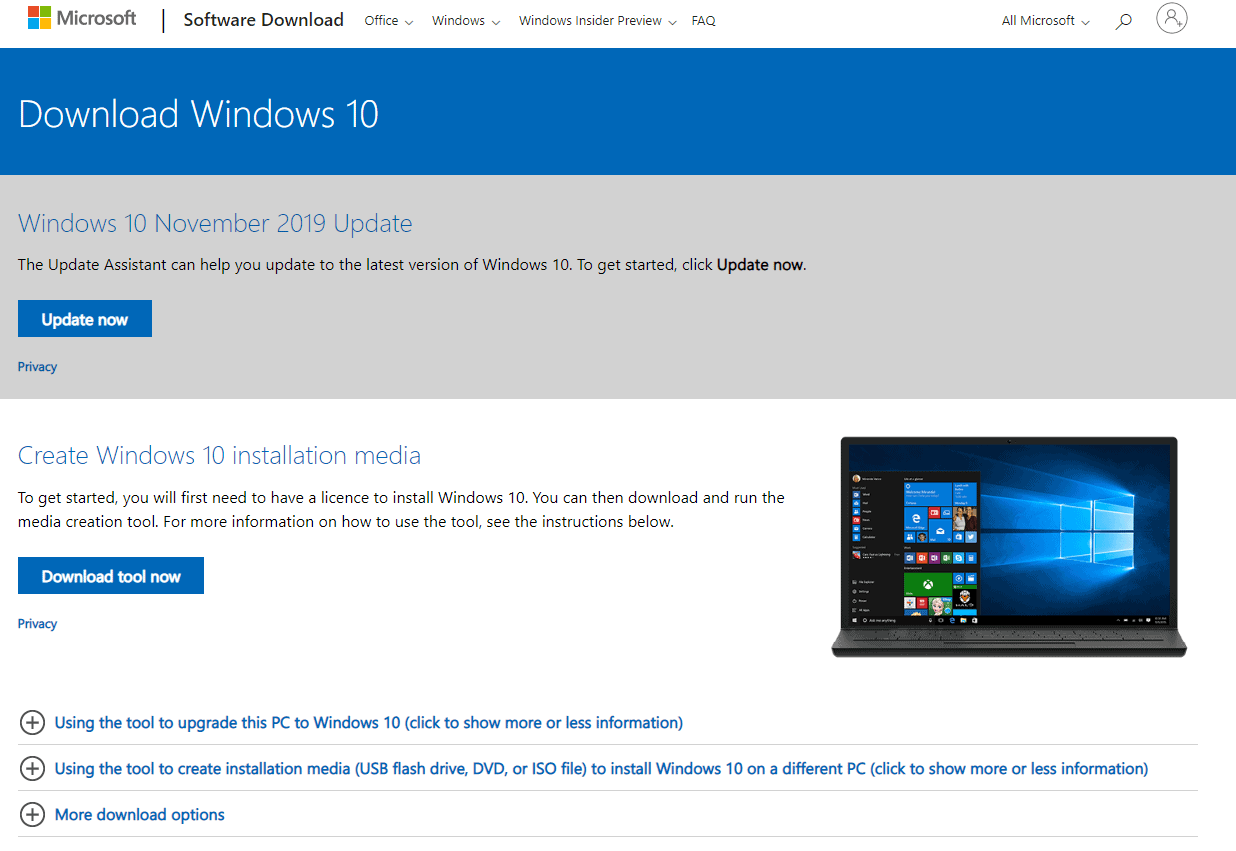This screenshot has height=851, width=1236.
Task: Click the Update now button
Action: [84, 318]
